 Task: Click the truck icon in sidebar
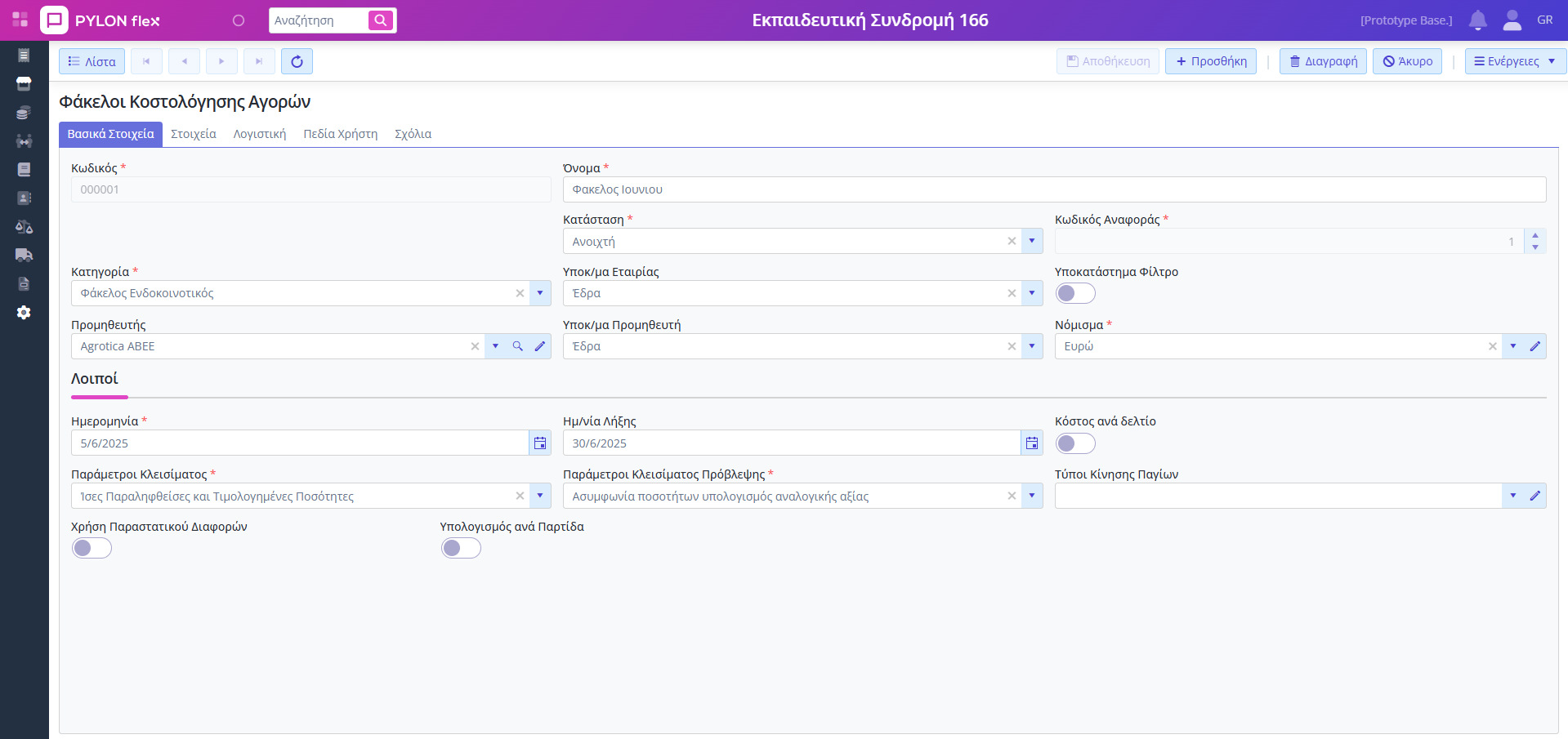(24, 255)
